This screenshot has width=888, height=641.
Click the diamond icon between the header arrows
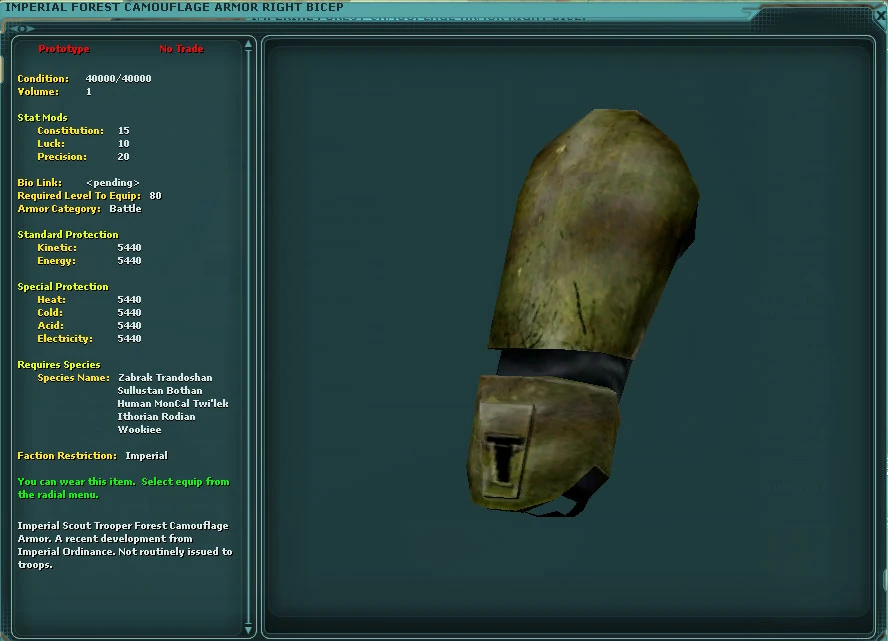[22, 28]
